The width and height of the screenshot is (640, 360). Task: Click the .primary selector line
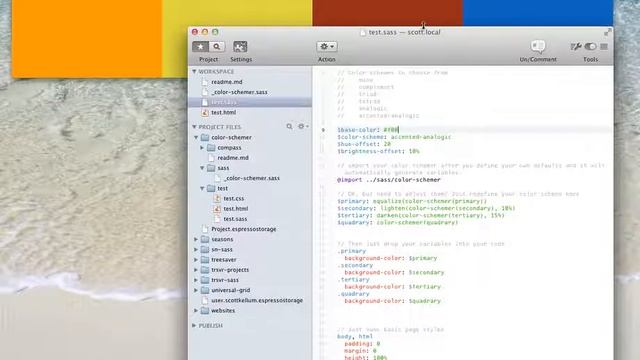tap(351, 251)
